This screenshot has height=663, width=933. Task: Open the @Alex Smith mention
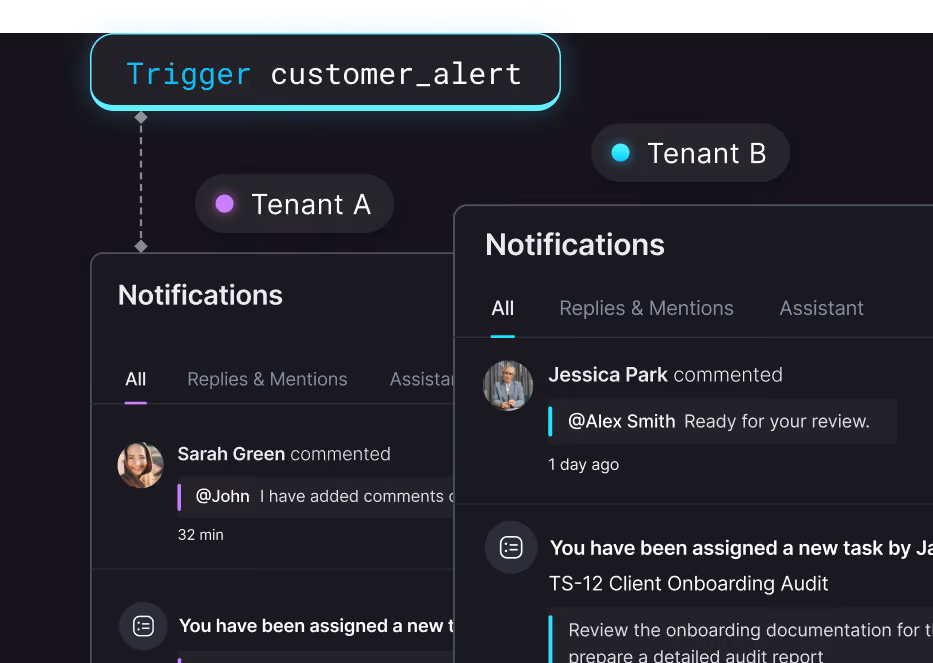click(x=622, y=421)
